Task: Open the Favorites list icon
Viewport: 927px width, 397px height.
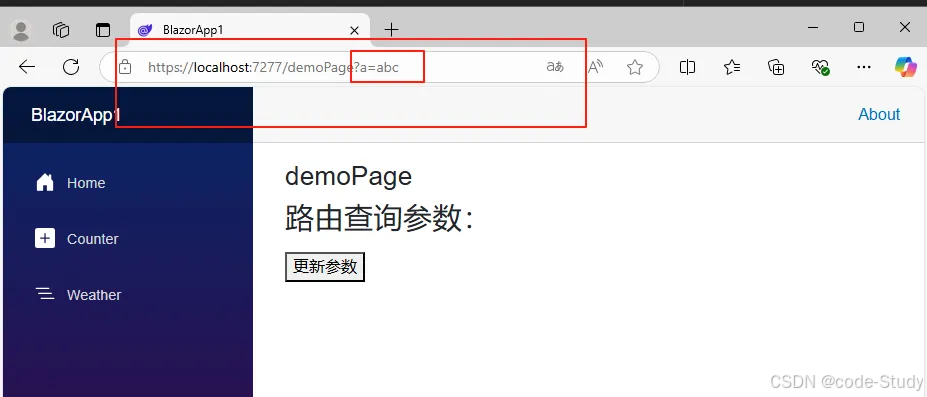Action: tap(732, 67)
